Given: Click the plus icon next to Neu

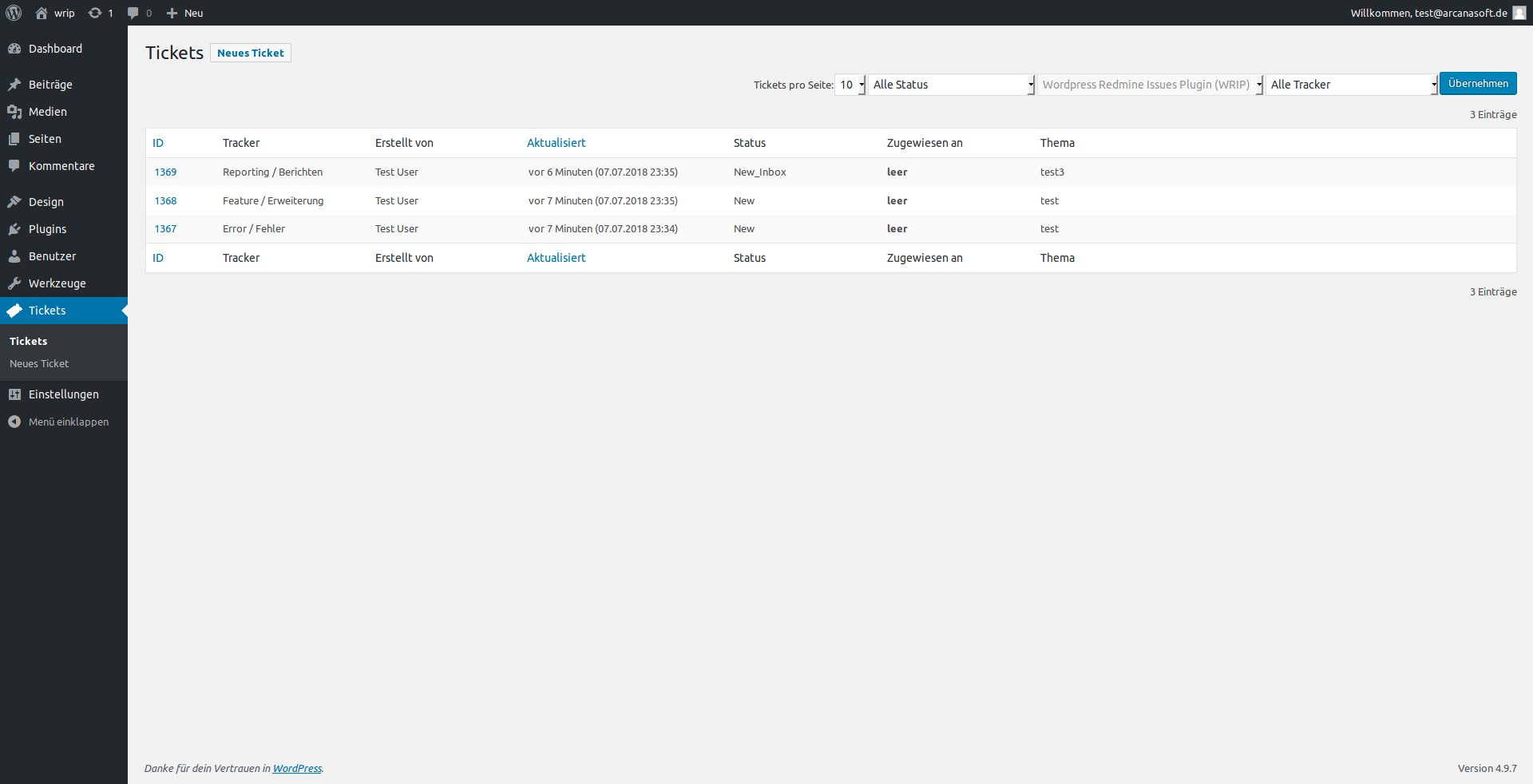Looking at the screenshot, I should pyautogui.click(x=172, y=13).
